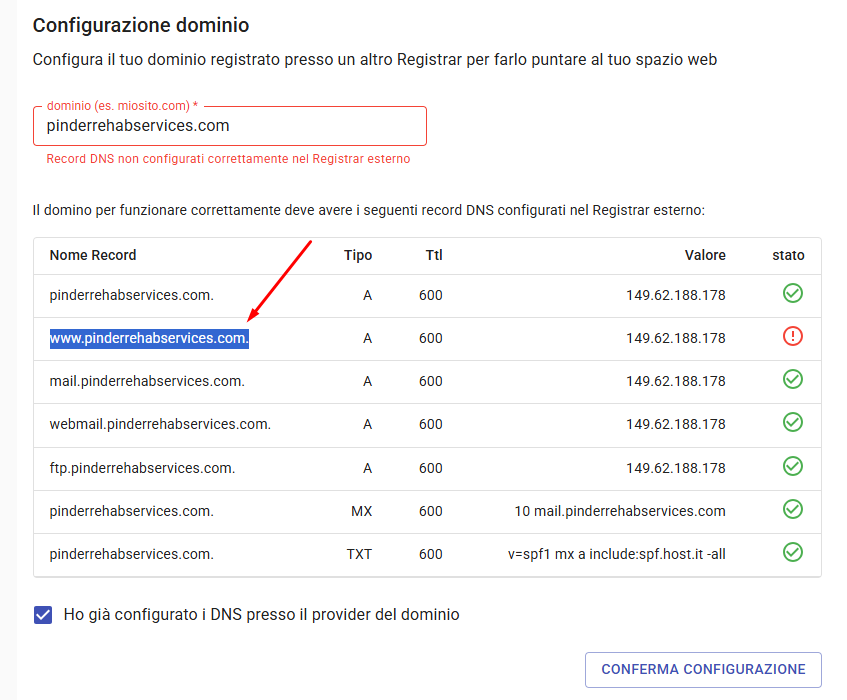Click green check status for root A record
This screenshot has width=847, height=700.
pyautogui.click(x=792, y=294)
